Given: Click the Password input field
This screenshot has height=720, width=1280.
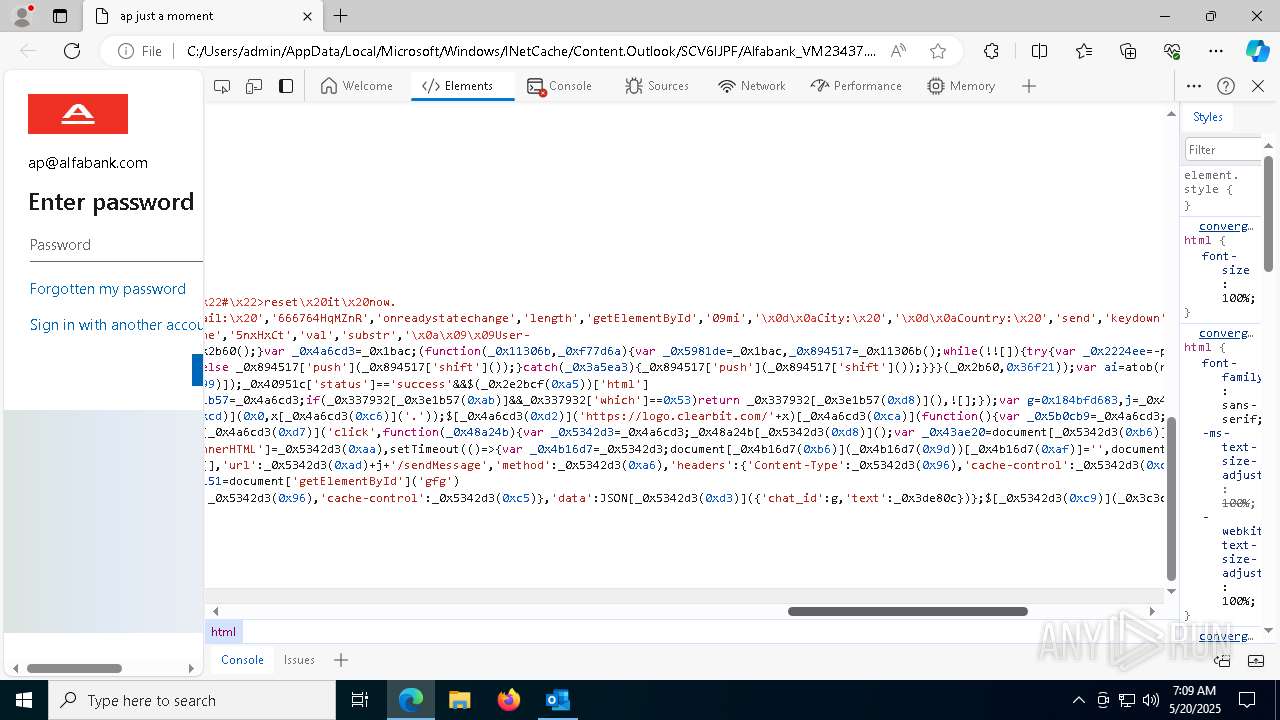Looking at the screenshot, I should 116,245.
